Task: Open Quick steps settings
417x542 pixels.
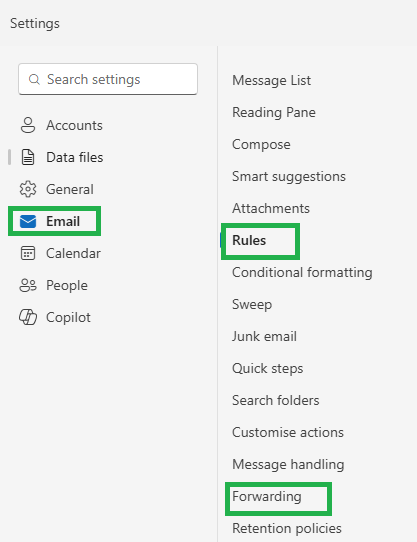Action: (268, 368)
